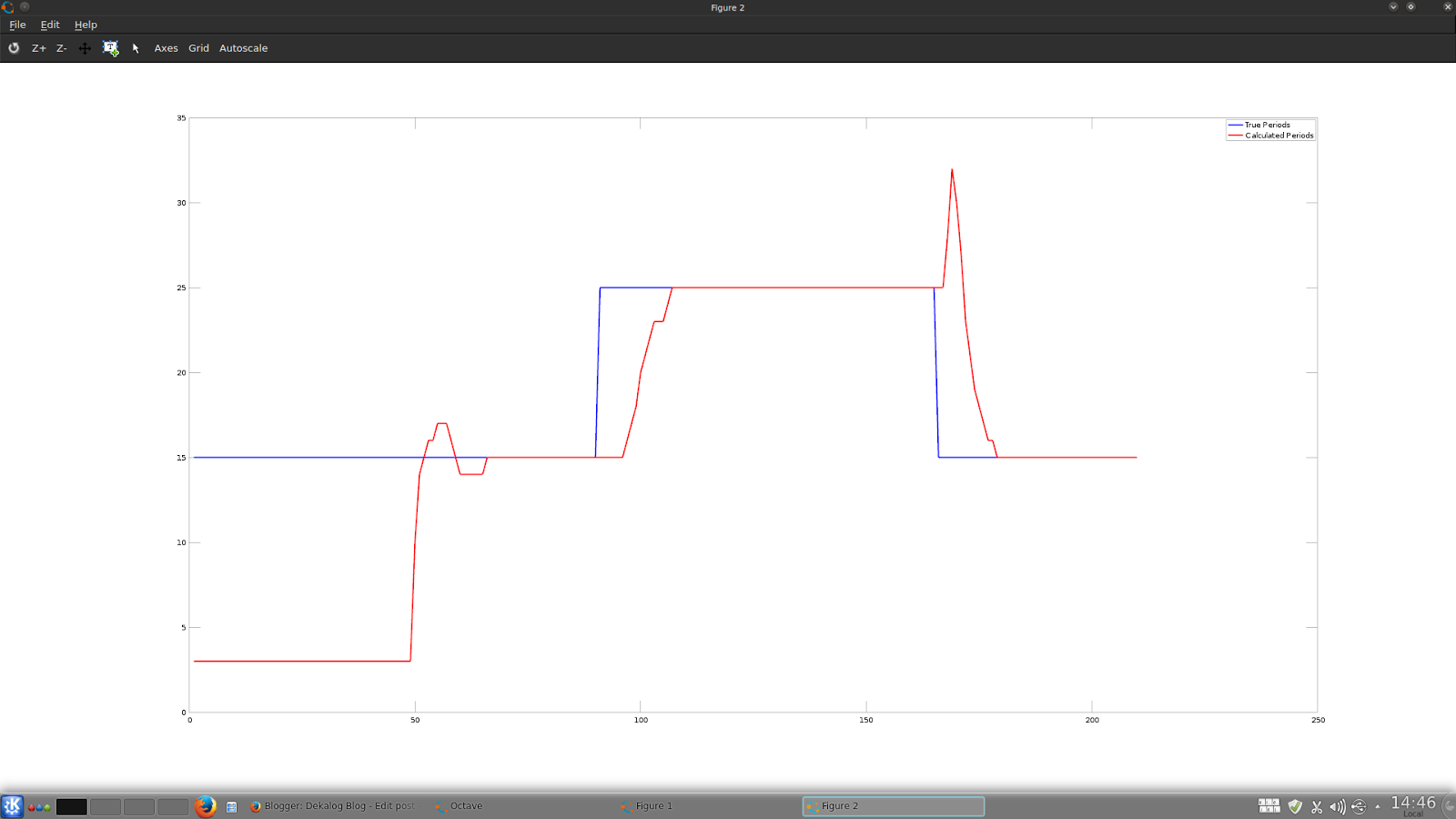Viewport: 1456px width, 819px height.
Task: Select the rotate view tool
Action: tap(13, 48)
